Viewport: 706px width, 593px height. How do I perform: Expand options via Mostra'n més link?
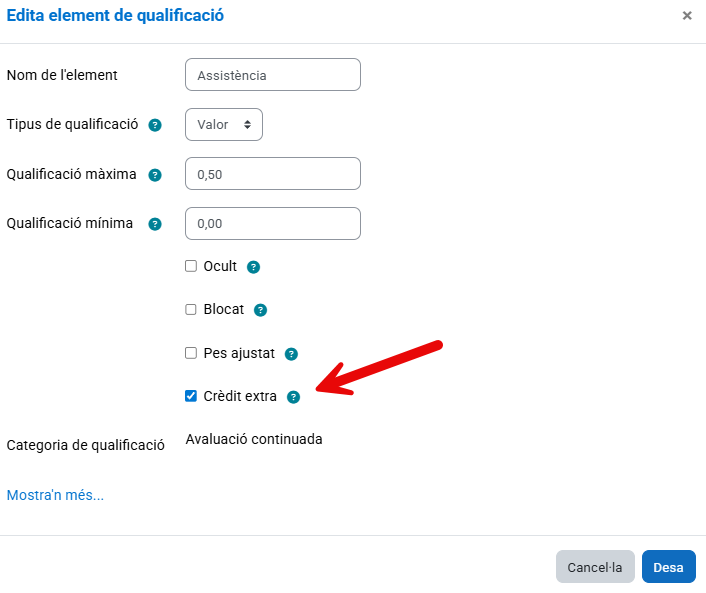click(56, 495)
